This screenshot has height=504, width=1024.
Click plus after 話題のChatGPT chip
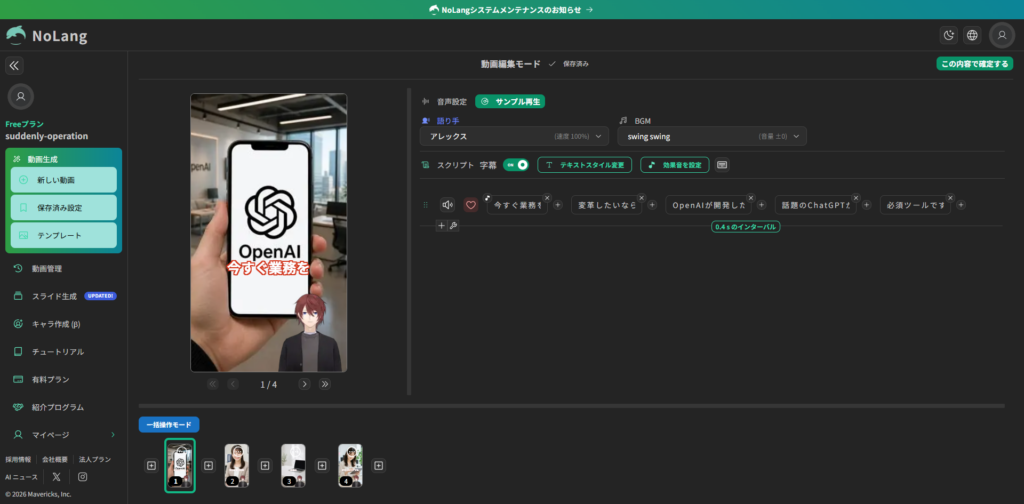tap(867, 205)
